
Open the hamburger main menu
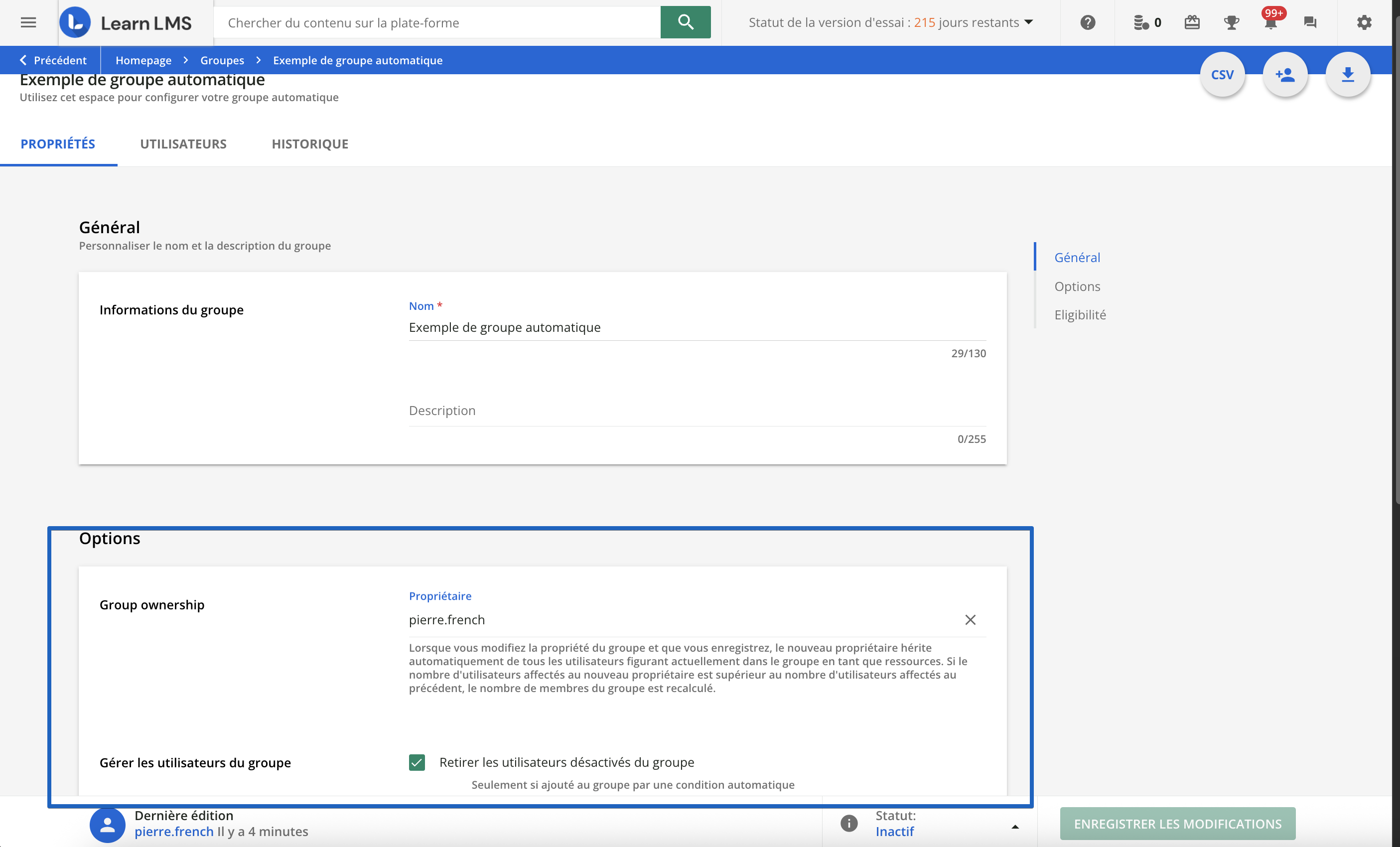(28, 23)
